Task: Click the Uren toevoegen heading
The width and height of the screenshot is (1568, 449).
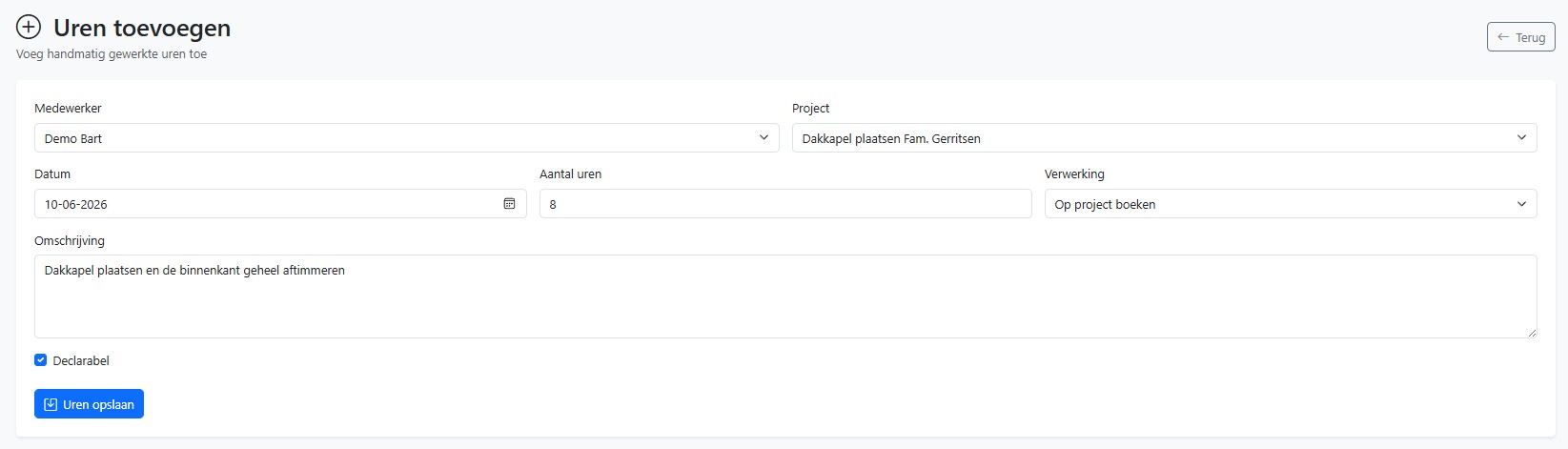Action: coord(142,29)
